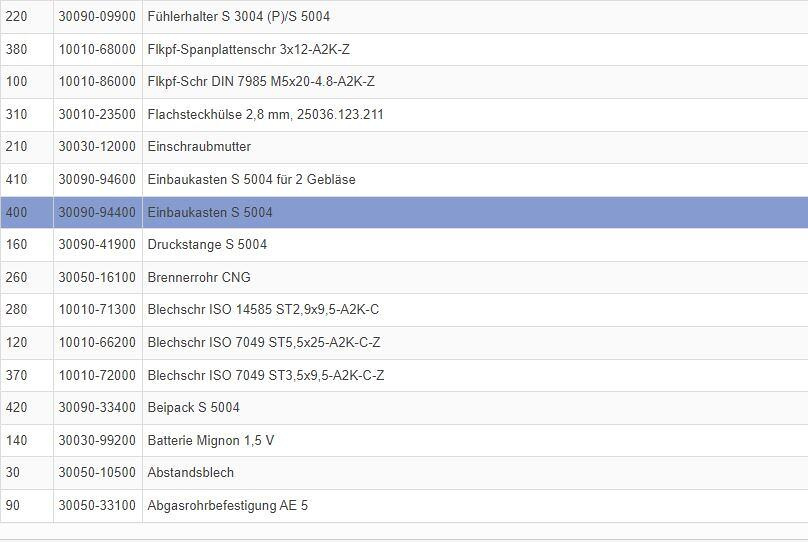Select Abgasrohrbefestigung AE 5 entry
Screen dimensions: 808x542
(227, 505)
